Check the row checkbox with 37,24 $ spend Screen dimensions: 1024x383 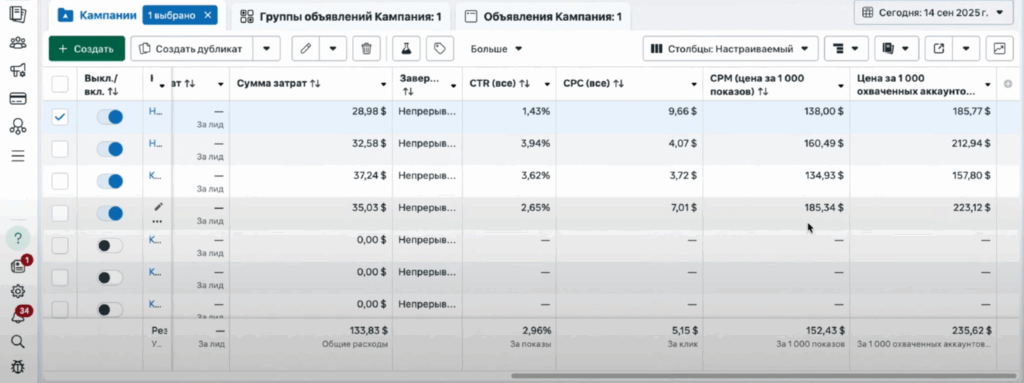(x=60, y=181)
